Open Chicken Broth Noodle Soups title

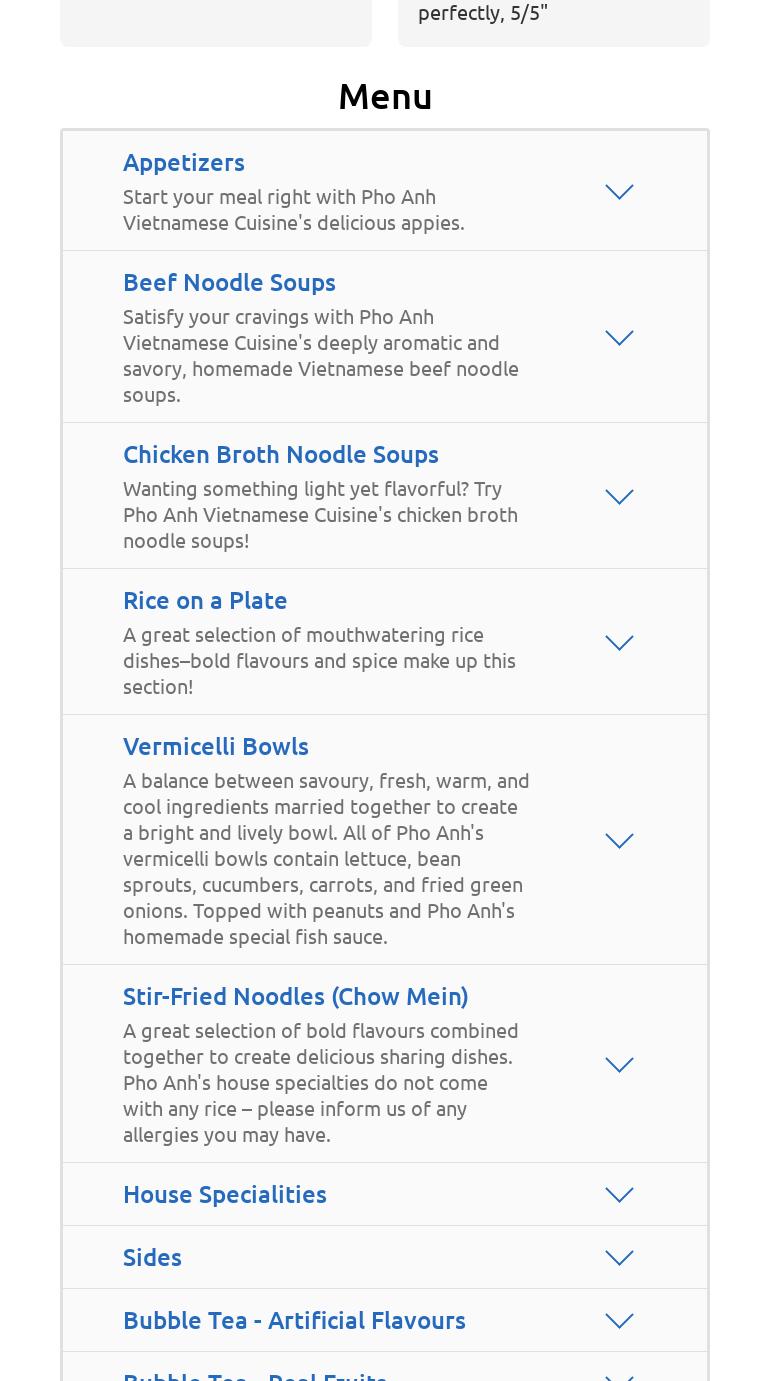coord(281,454)
